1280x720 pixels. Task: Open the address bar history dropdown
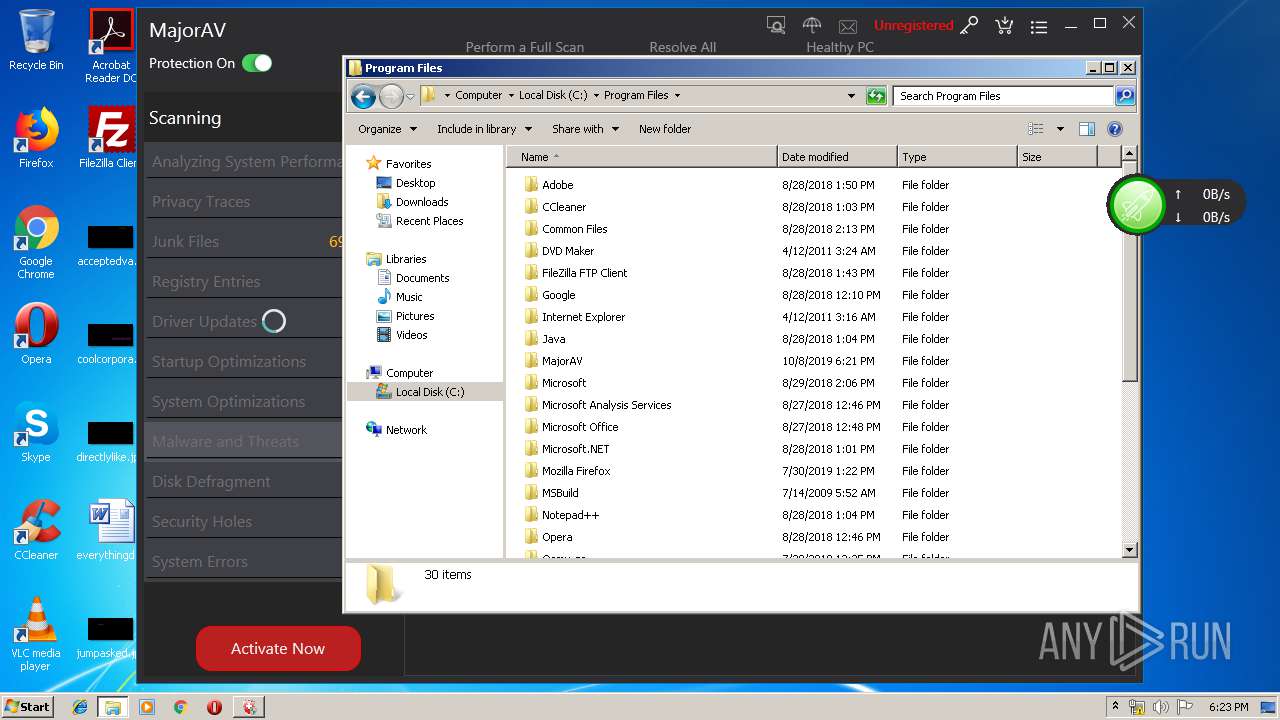[x=851, y=96]
